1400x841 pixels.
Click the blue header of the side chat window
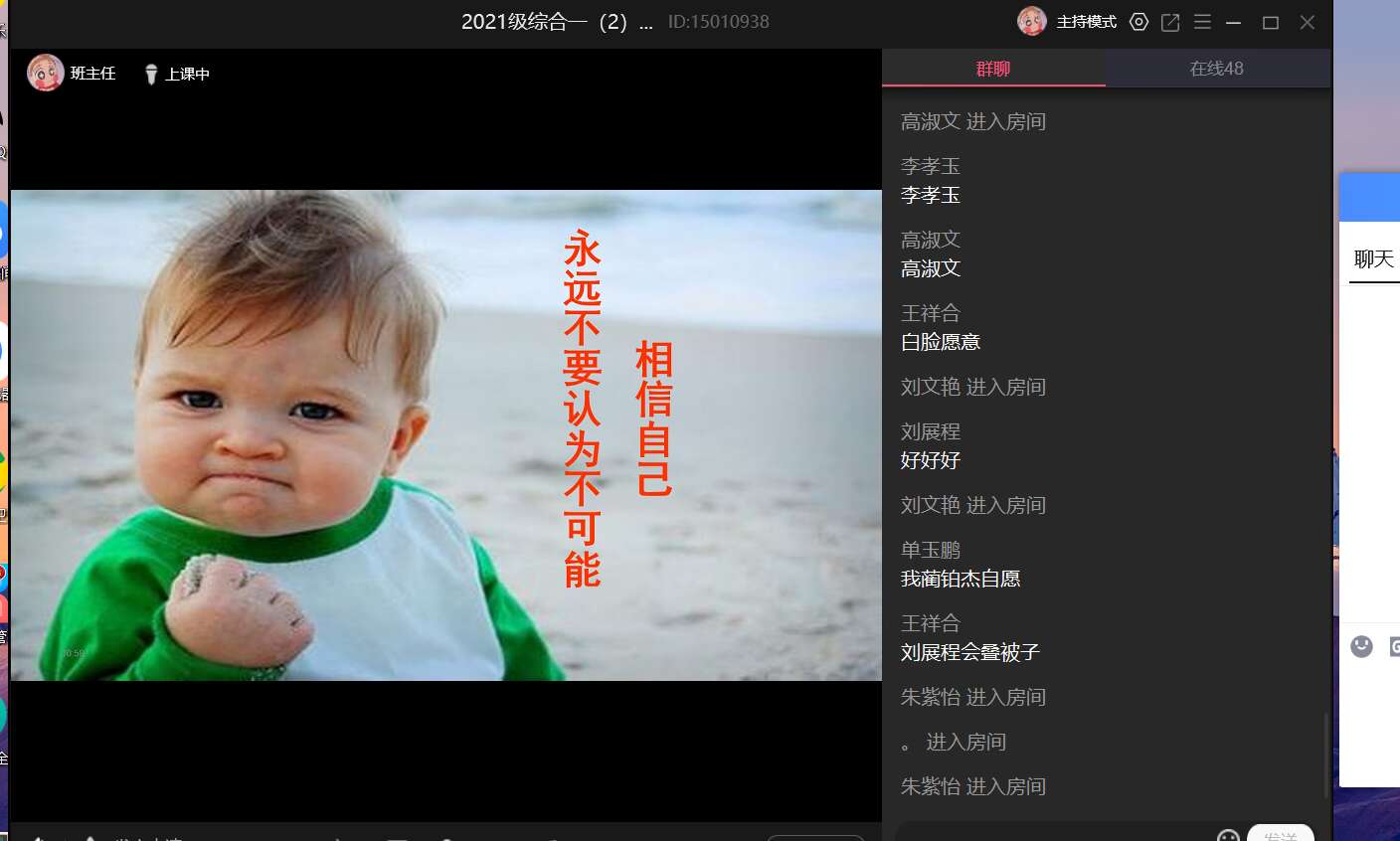(1369, 197)
